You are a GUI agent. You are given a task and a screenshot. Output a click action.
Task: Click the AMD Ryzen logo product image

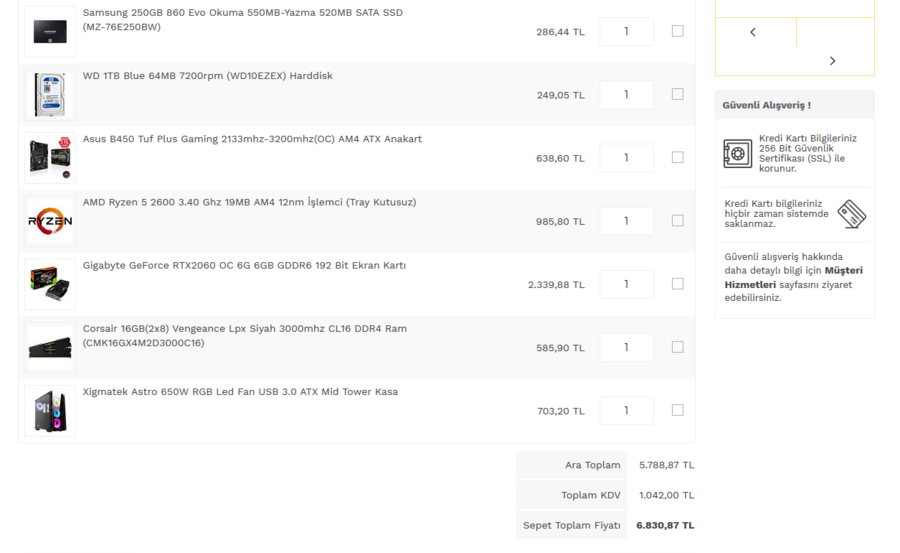(x=50, y=221)
